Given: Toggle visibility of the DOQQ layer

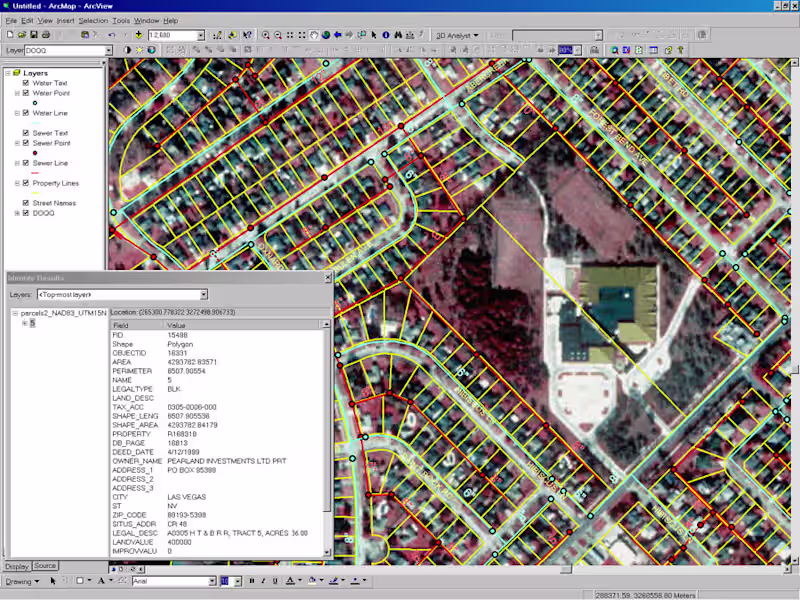Looking at the screenshot, I should pos(25,213).
